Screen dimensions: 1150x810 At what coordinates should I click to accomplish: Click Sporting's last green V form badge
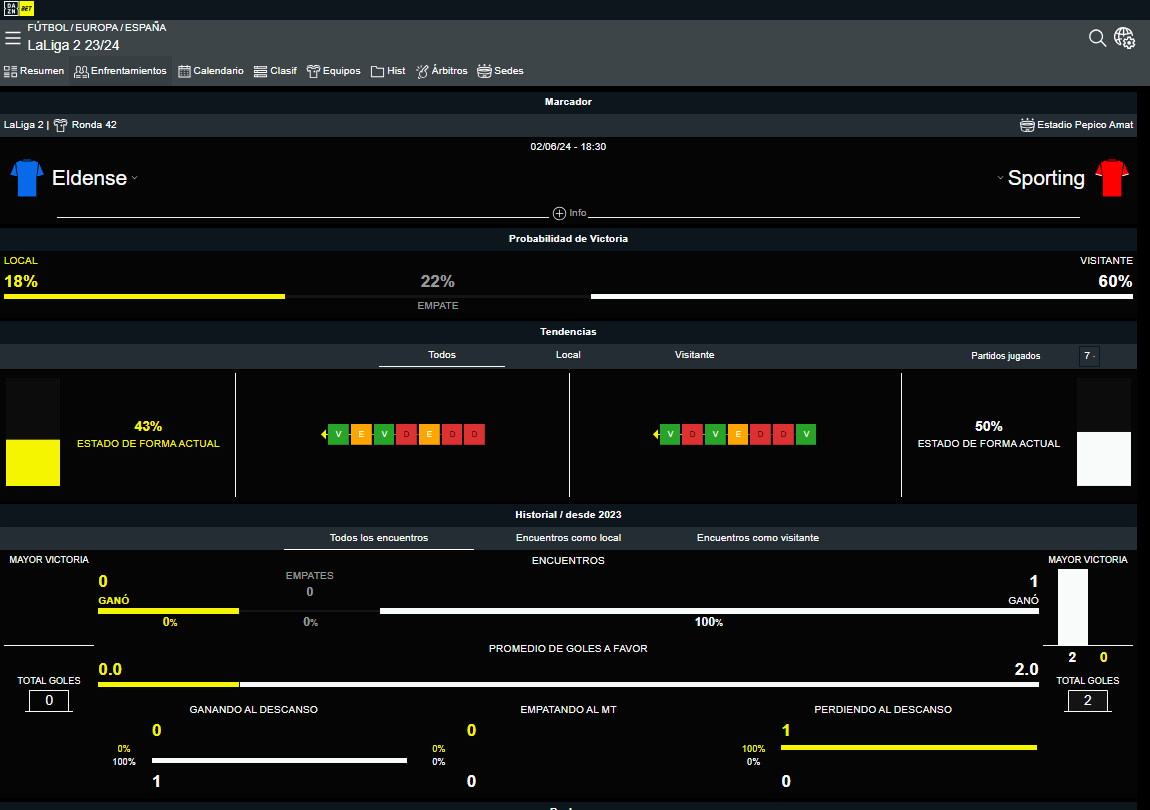806,434
